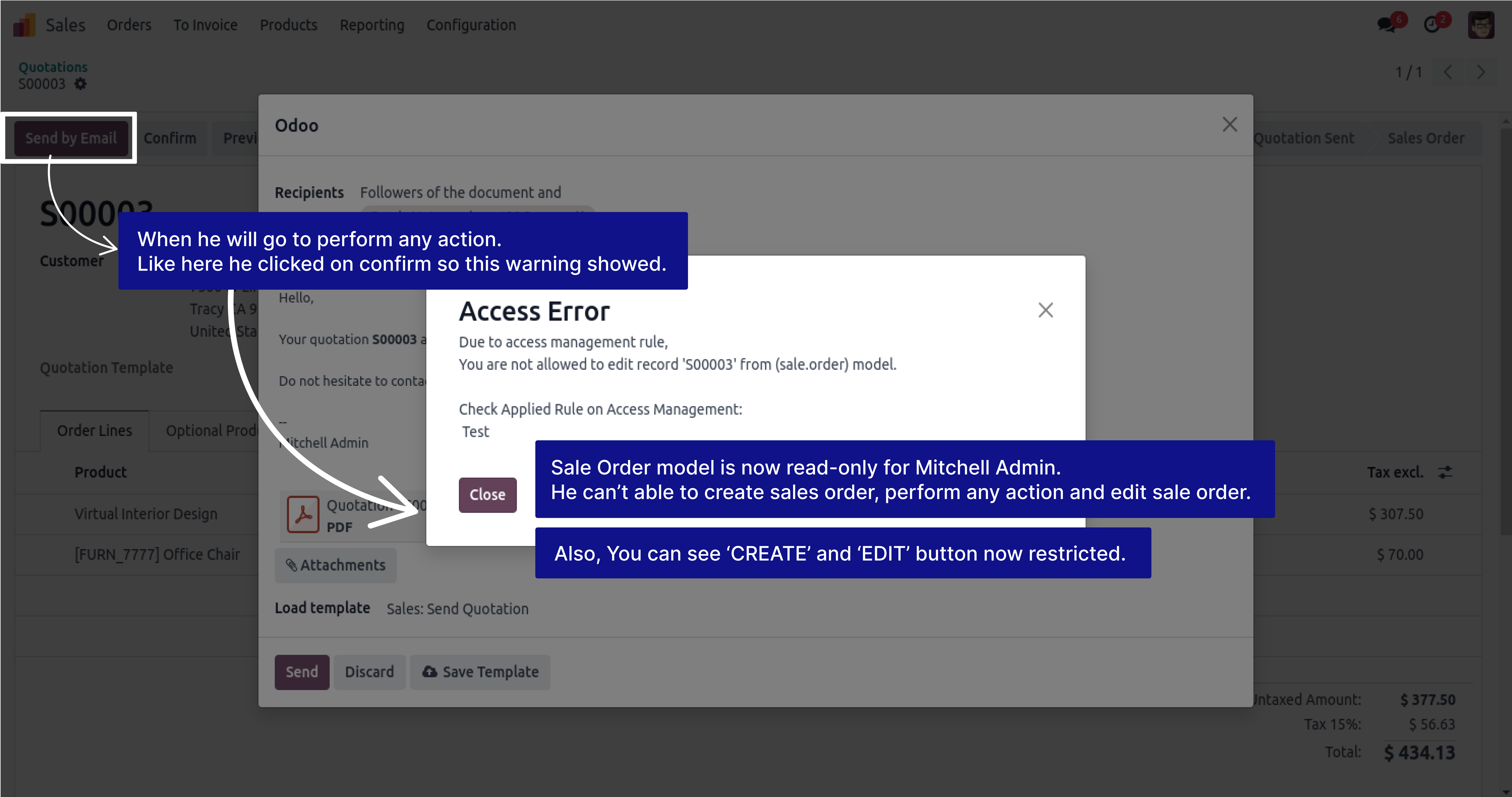Image resolution: width=1512 pixels, height=797 pixels.
Task: Click the Product column header
Action: point(100,472)
